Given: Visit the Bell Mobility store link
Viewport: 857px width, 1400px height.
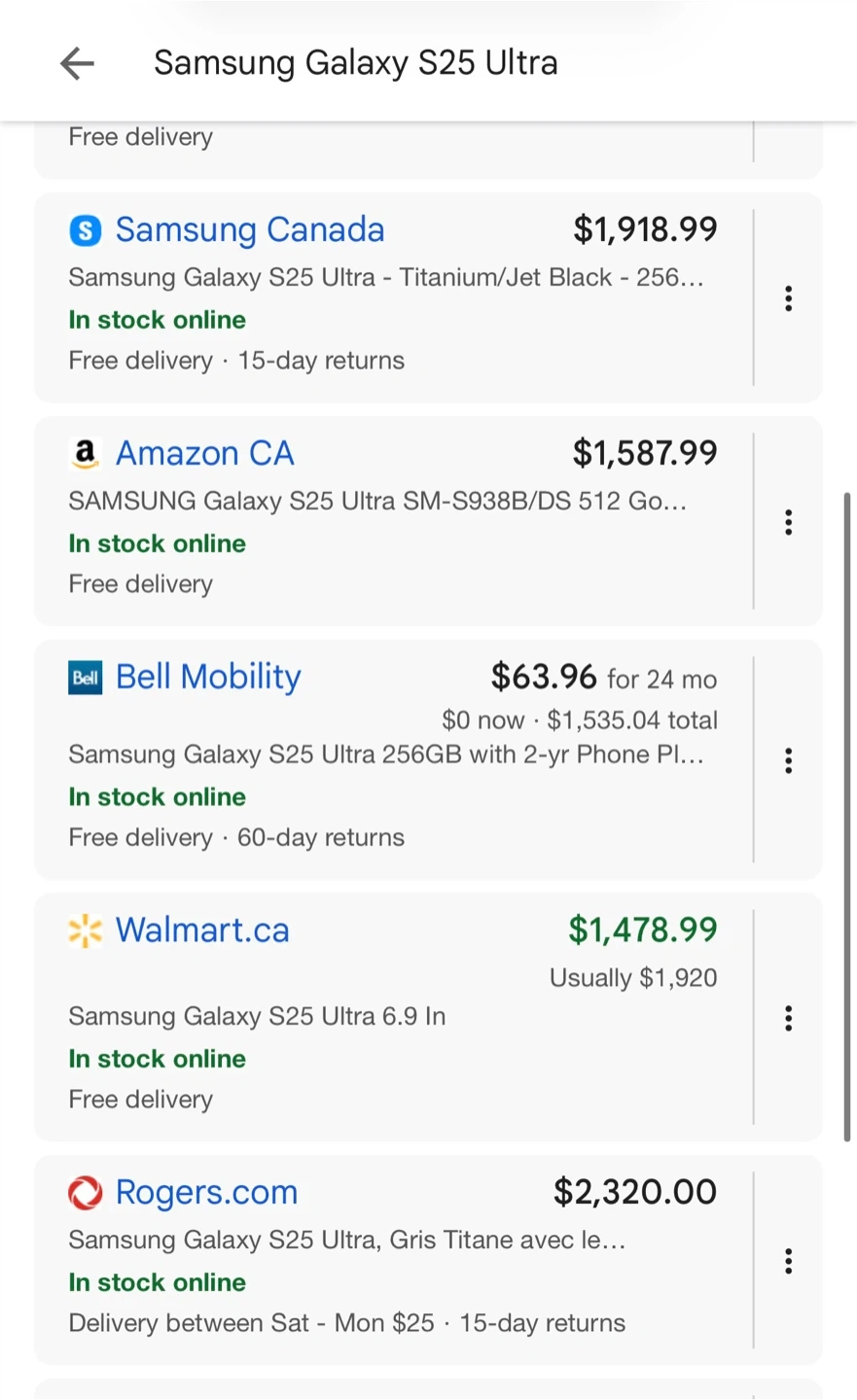Looking at the screenshot, I should click(208, 678).
